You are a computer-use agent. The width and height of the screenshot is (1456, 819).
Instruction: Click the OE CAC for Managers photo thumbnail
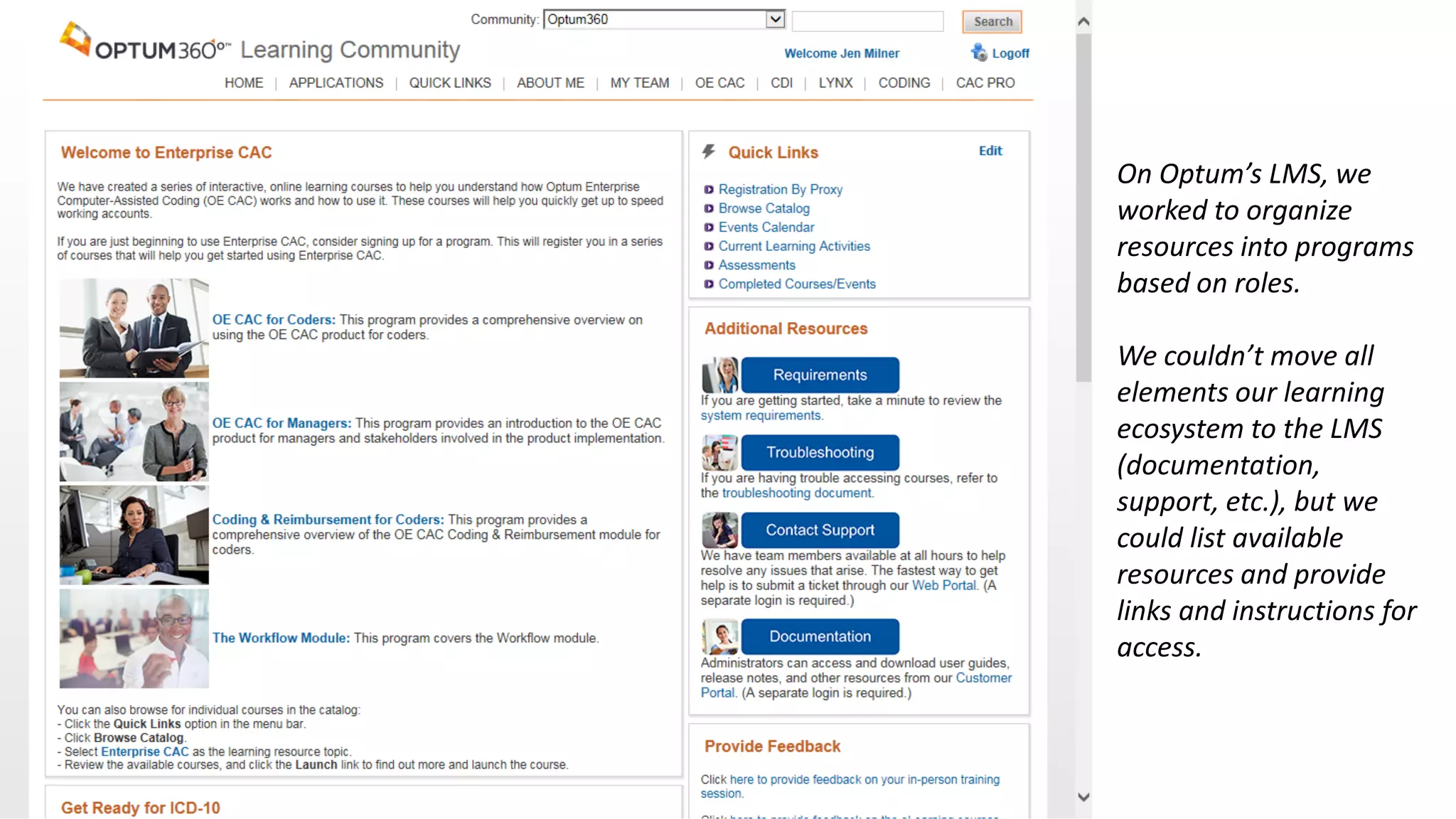pos(134,432)
